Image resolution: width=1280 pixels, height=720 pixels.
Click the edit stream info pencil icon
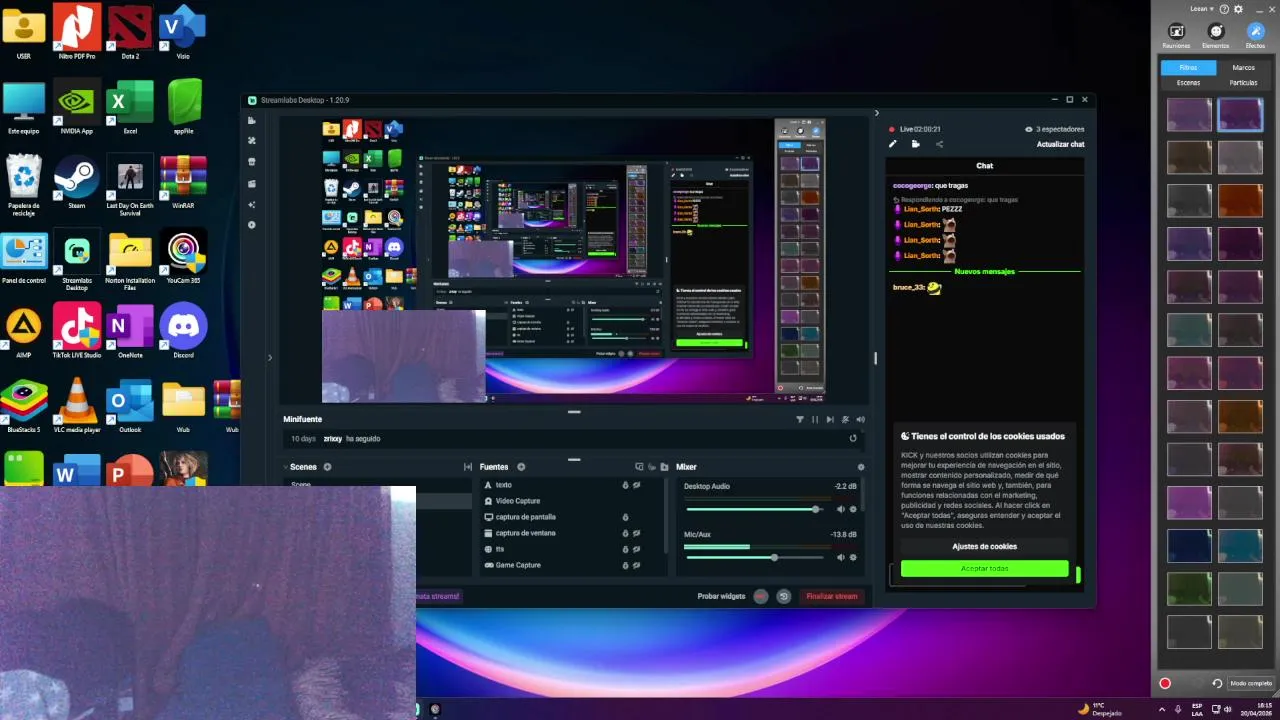(x=893, y=144)
